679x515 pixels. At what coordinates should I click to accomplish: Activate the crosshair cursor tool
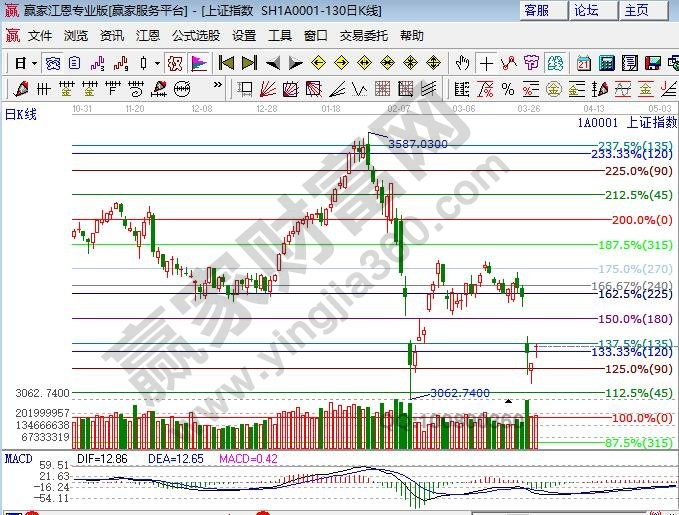(x=486, y=62)
